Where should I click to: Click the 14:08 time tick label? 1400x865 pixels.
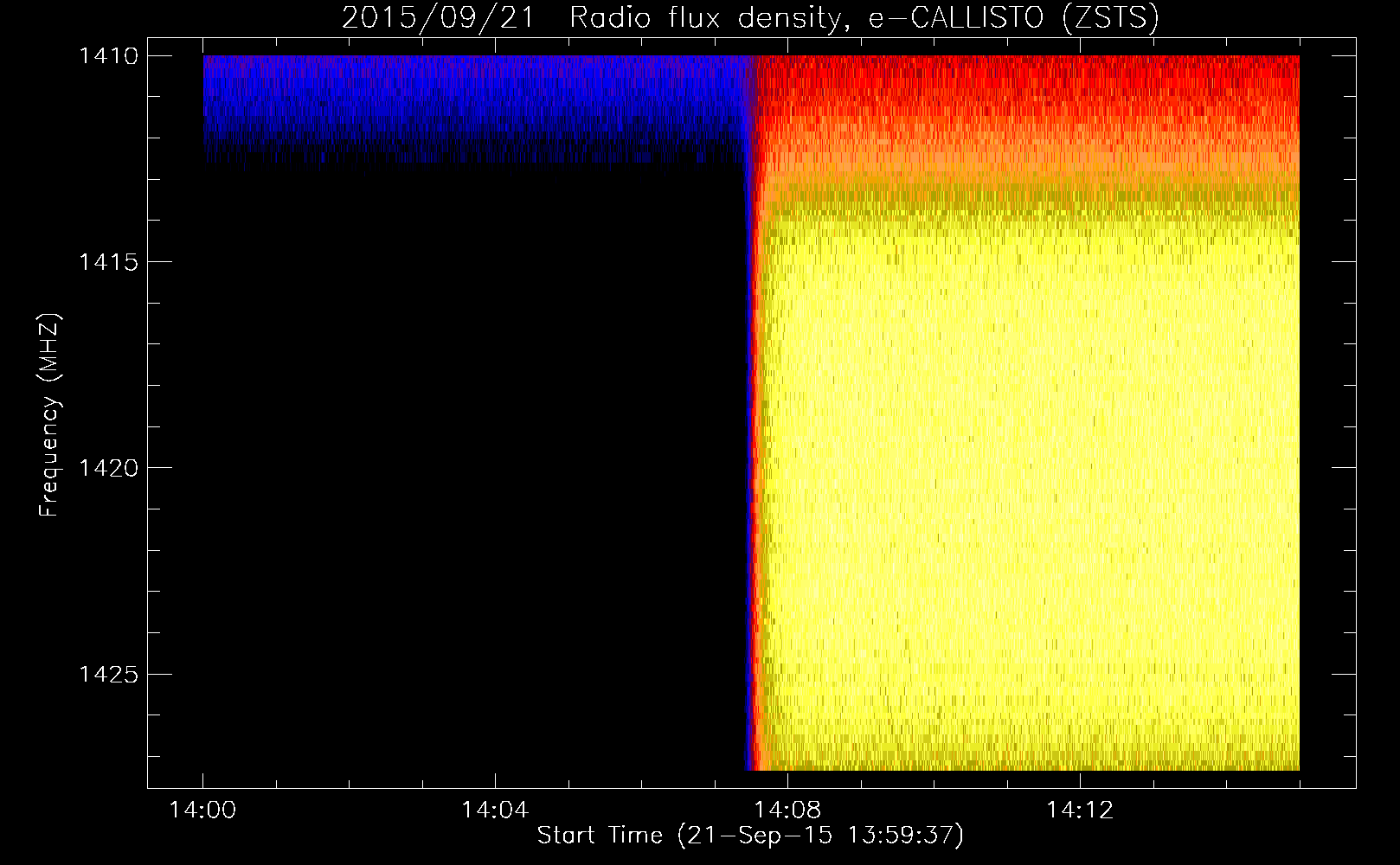point(787,810)
